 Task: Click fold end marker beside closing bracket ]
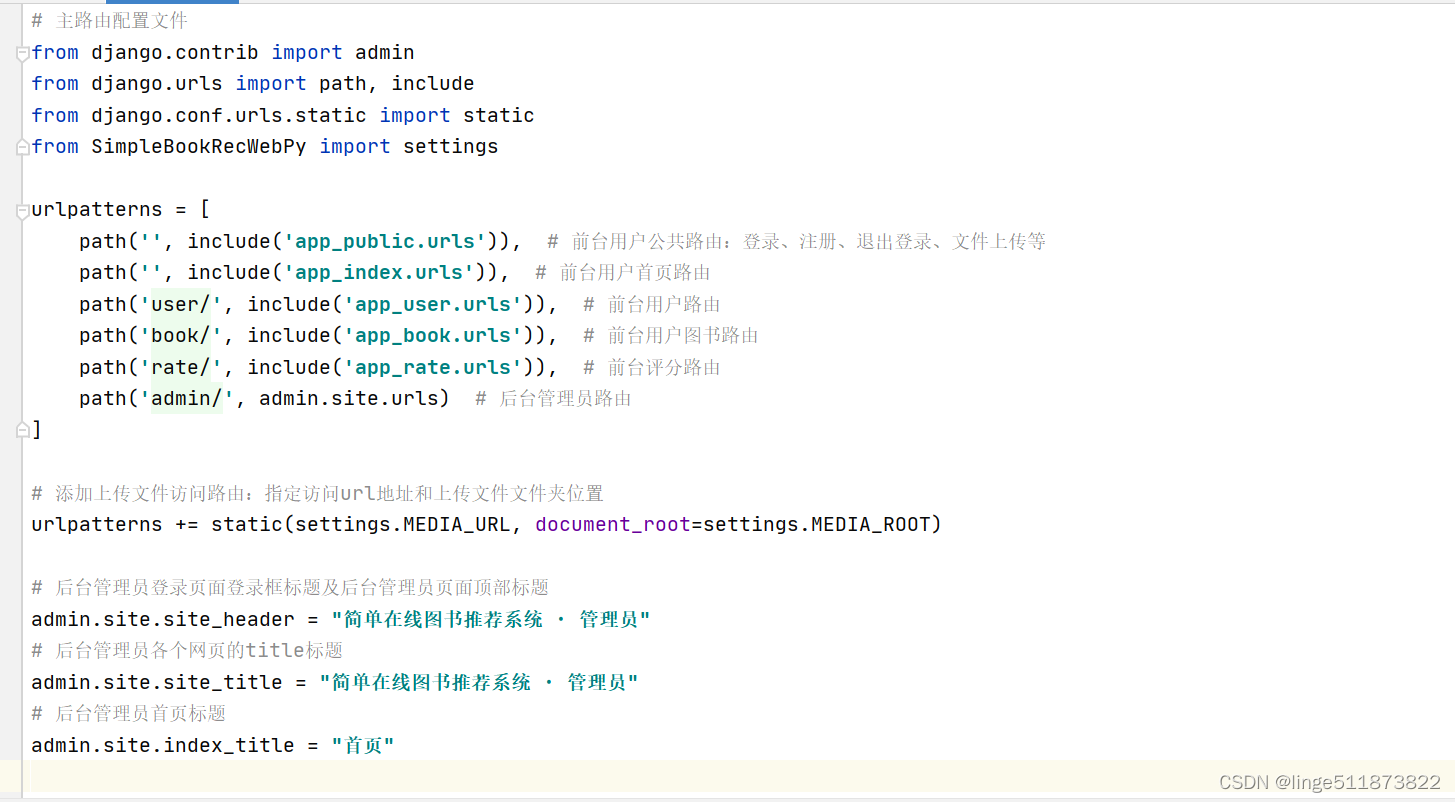pyautogui.click(x=22, y=430)
